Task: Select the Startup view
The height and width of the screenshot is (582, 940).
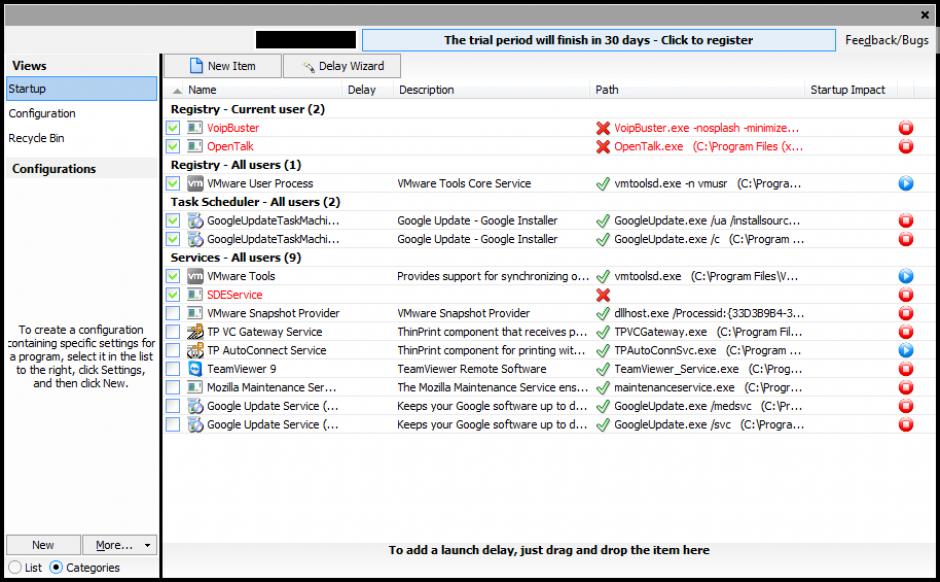Action: [x=82, y=89]
